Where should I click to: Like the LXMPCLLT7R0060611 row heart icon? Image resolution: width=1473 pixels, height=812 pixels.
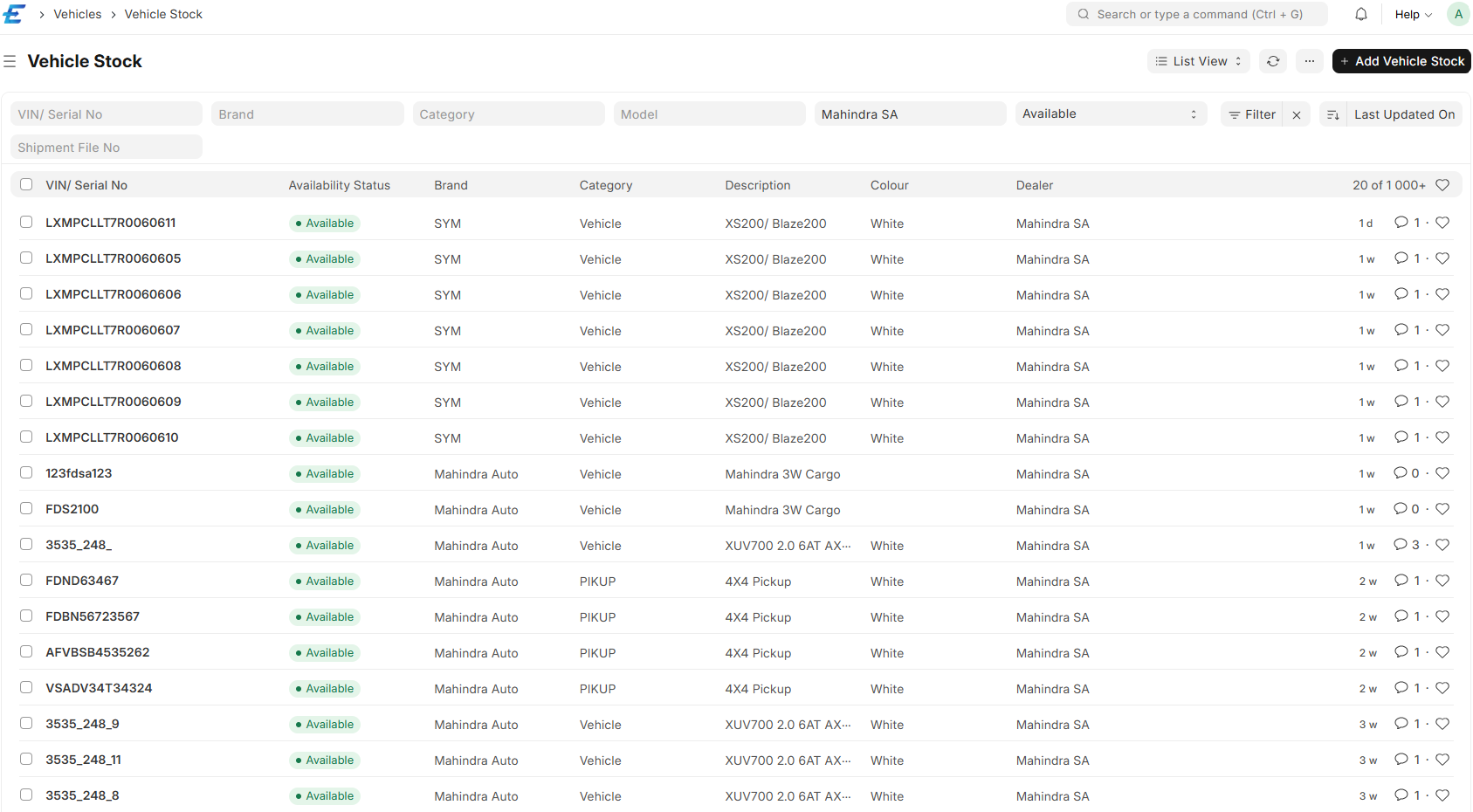pos(1442,223)
